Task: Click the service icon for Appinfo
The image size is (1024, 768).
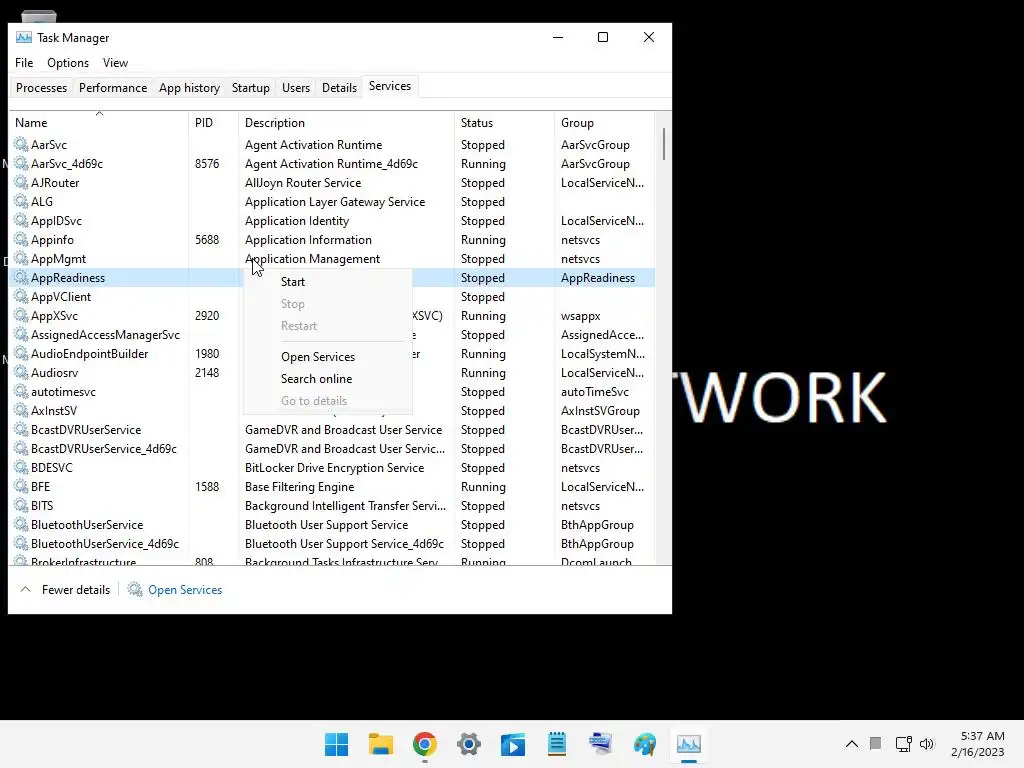Action: coord(21,240)
